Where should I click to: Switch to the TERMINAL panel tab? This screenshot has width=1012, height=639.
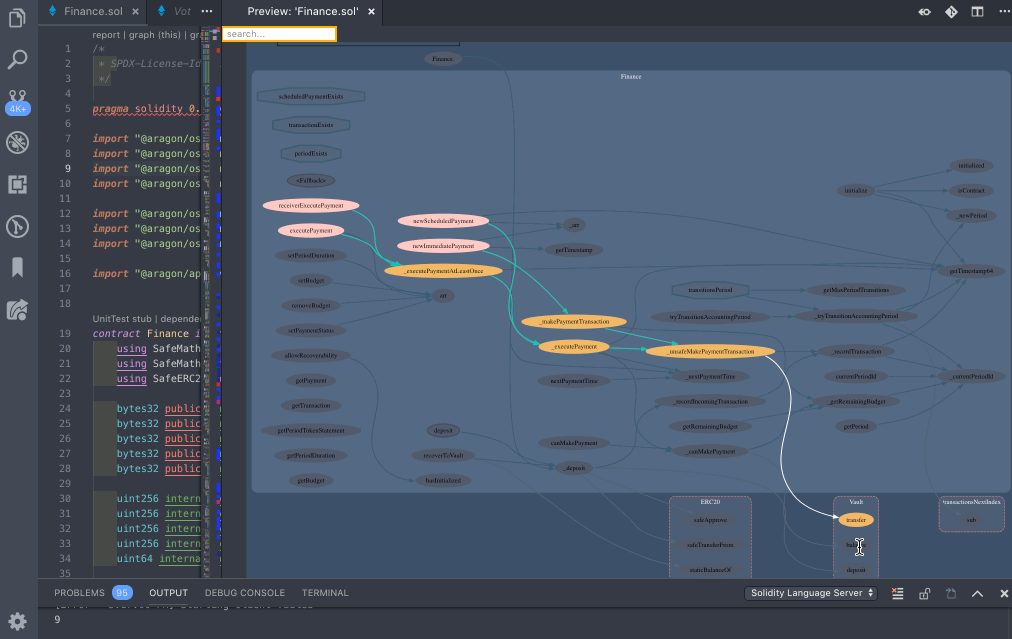tap(325, 593)
